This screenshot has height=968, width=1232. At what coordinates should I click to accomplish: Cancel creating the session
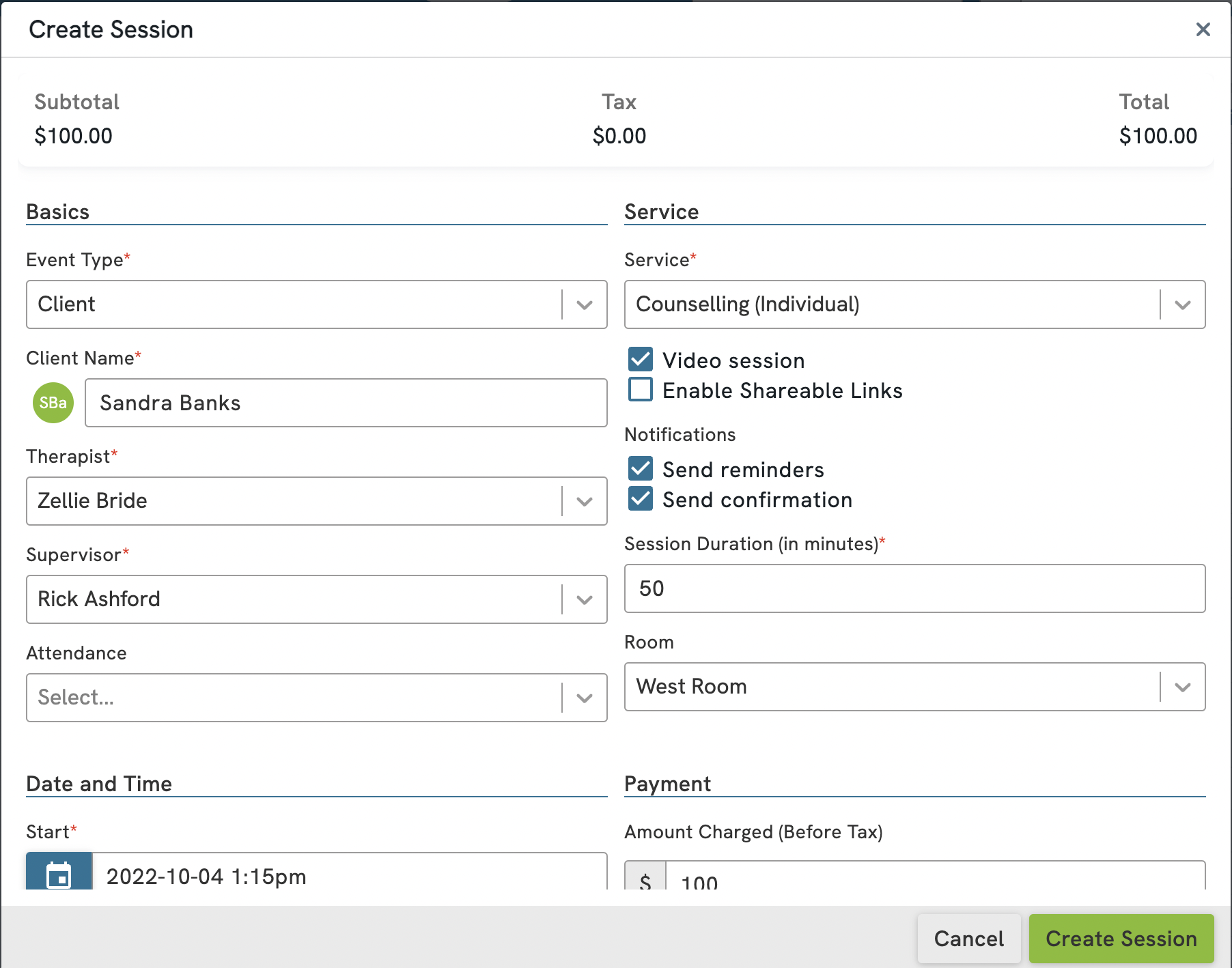pos(968,938)
